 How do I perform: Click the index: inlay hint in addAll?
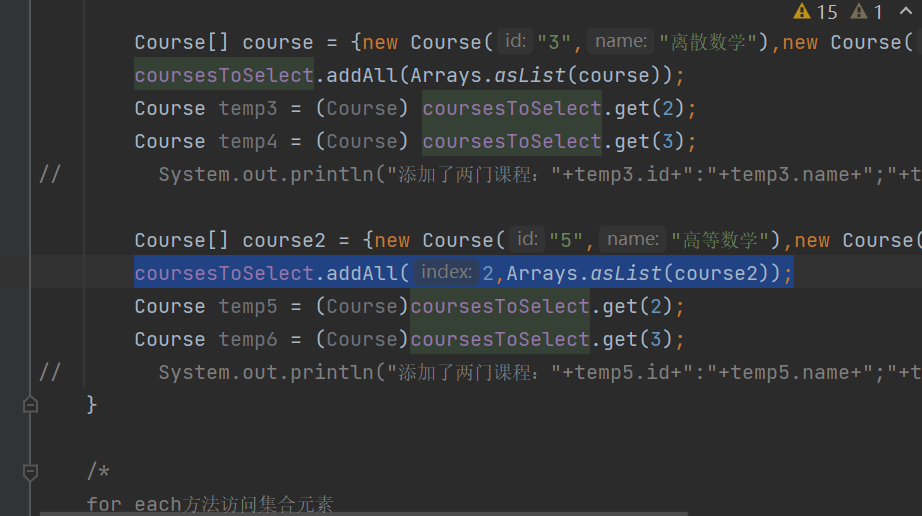click(x=445, y=272)
